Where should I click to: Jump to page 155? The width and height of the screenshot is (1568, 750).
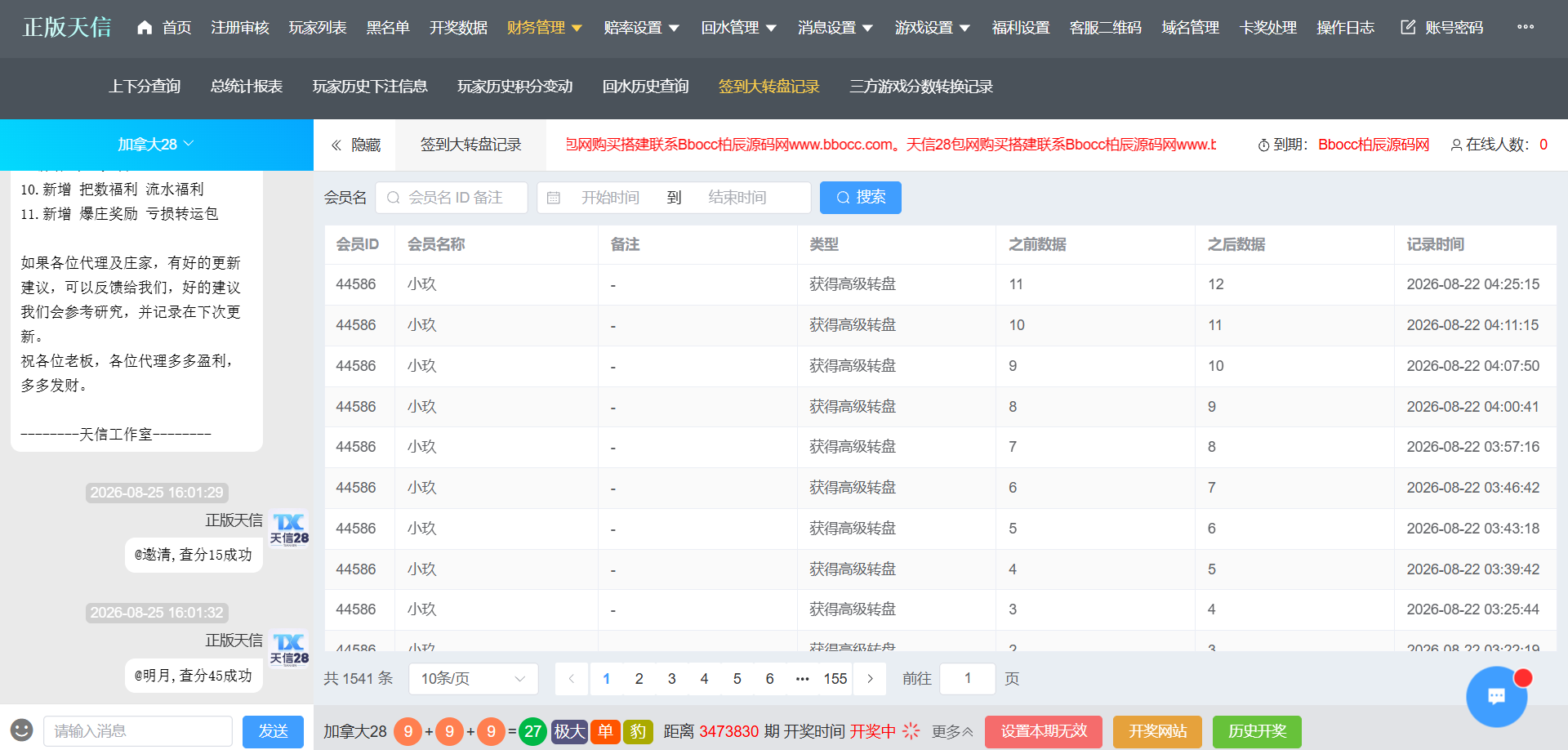[x=835, y=679]
